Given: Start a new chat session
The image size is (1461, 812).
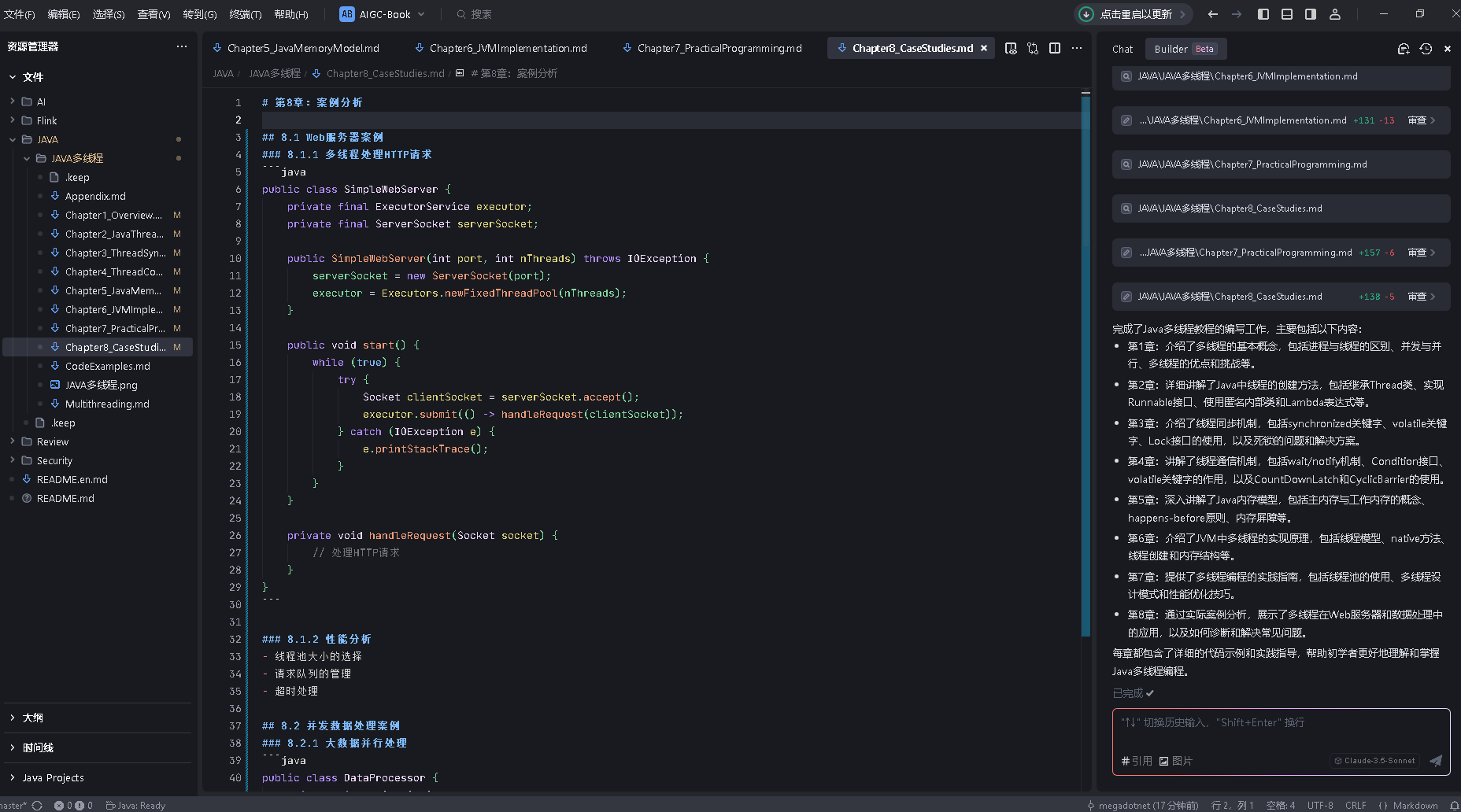Looking at the screenshot, I should pos(1404,49).
